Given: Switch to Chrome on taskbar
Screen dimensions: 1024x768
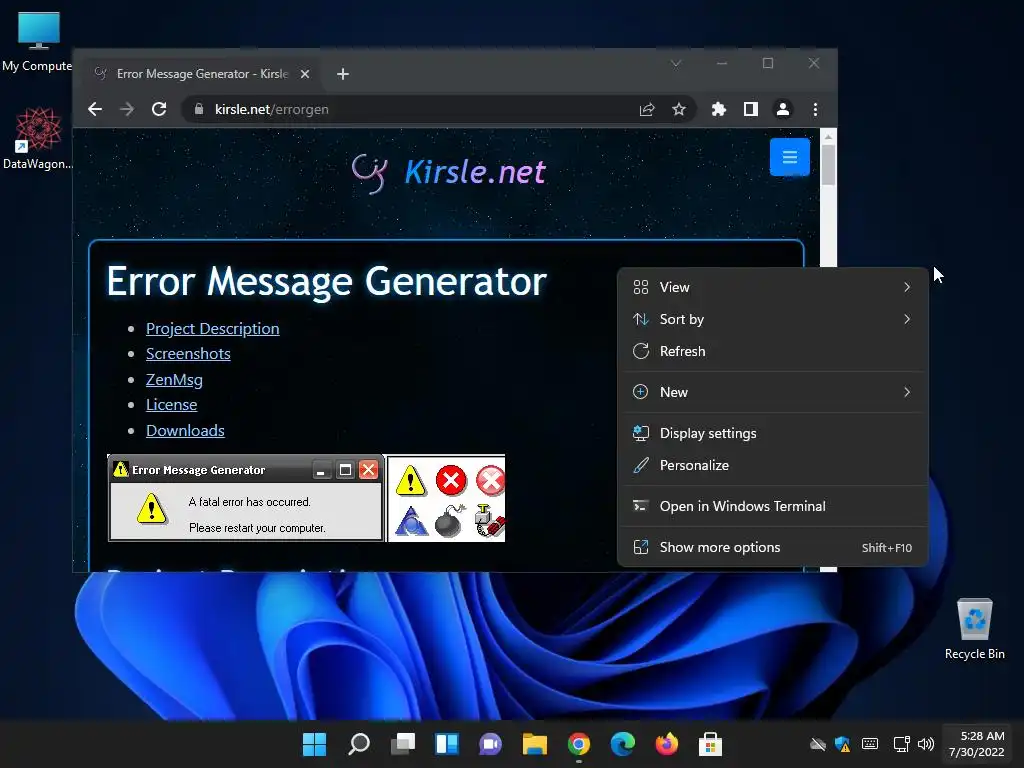Looking at the screenshot, I should [579, 743].
